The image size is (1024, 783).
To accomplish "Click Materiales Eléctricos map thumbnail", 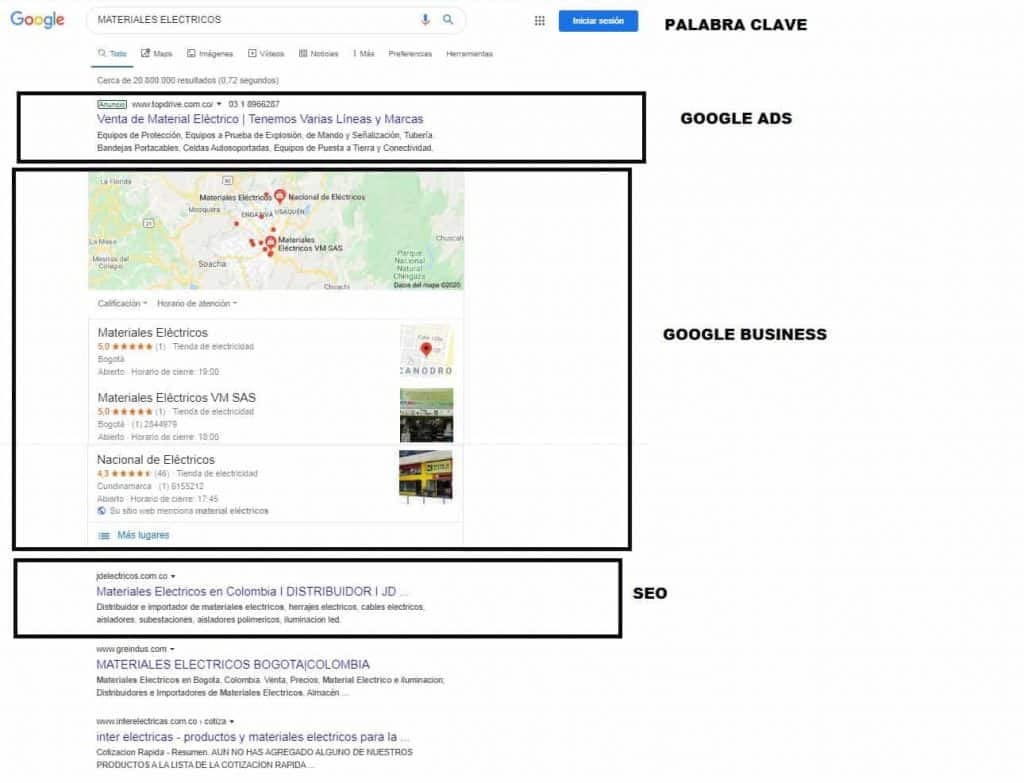I will [426, 351].
